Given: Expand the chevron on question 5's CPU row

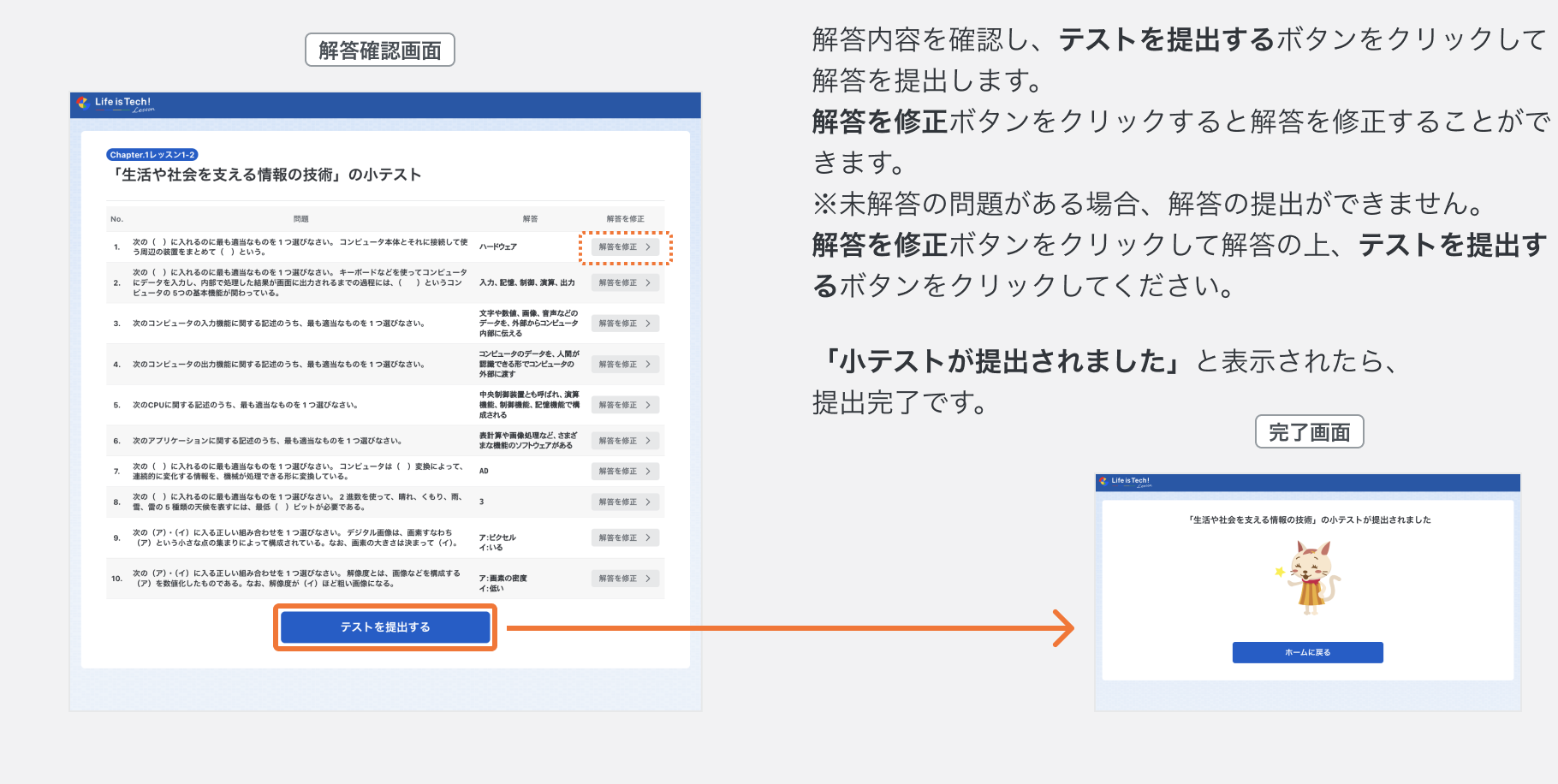Looking at the screenshot, I should point(649,404).
